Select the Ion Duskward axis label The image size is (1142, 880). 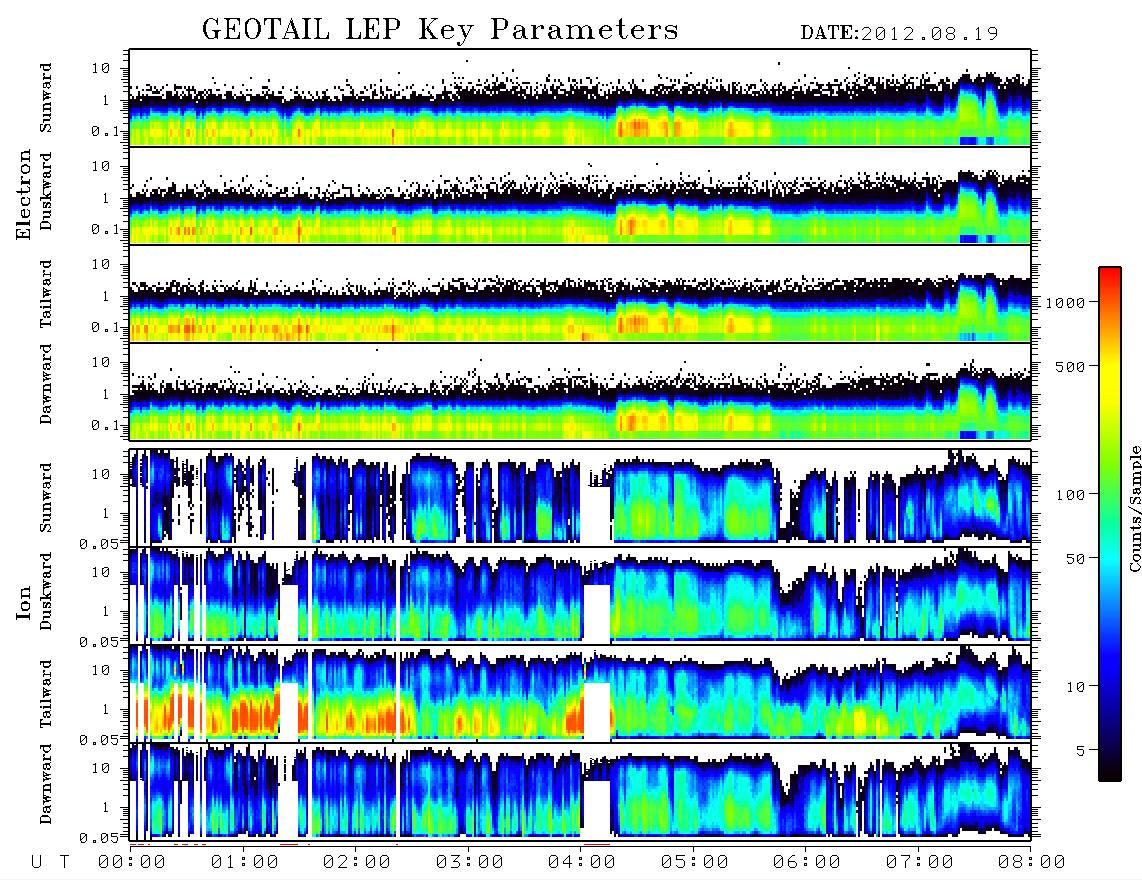click(46, 592)
